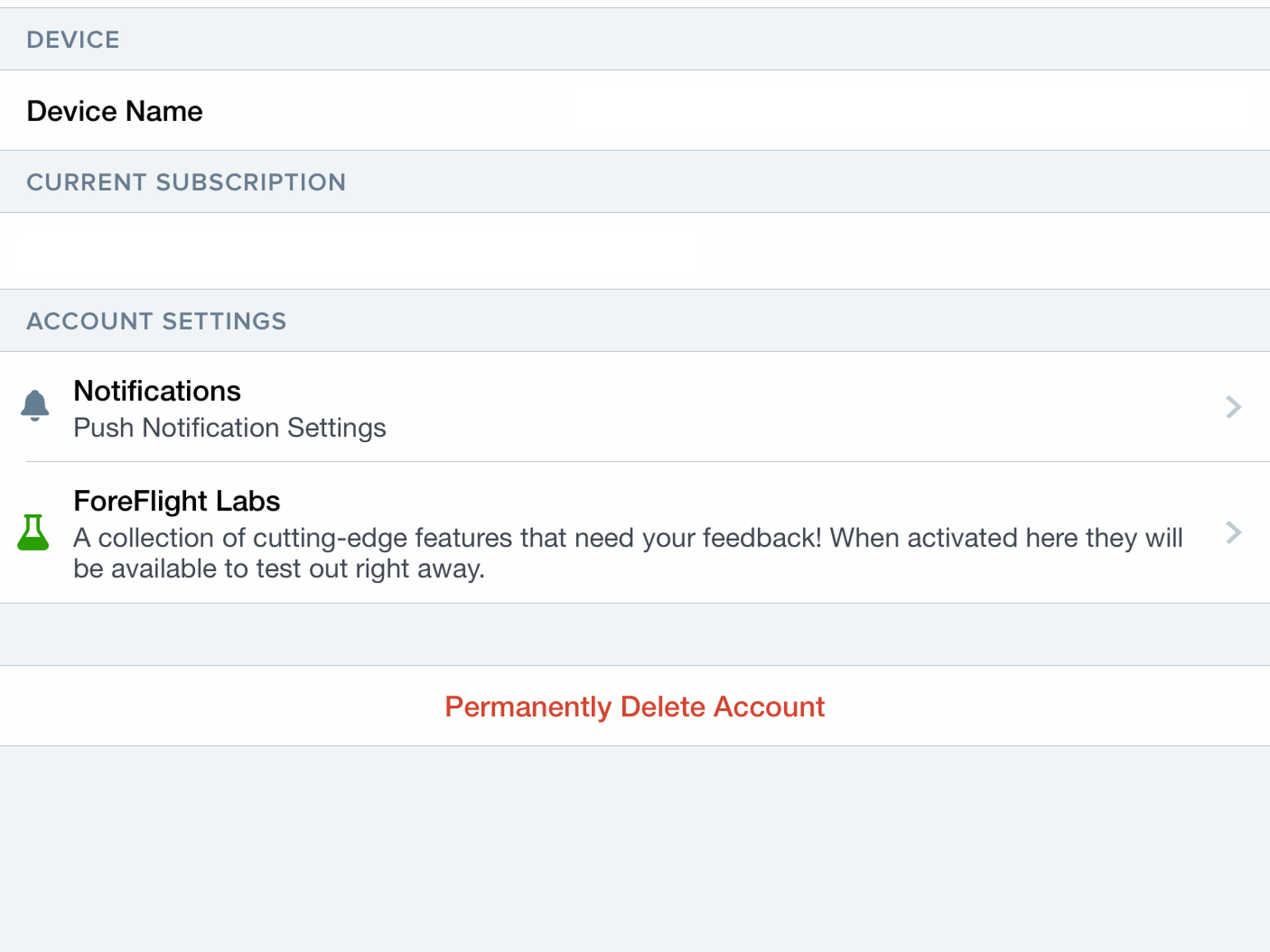Click the empty gray area below Delete Account
The image size is (1270, 952).
coord(635,849)
